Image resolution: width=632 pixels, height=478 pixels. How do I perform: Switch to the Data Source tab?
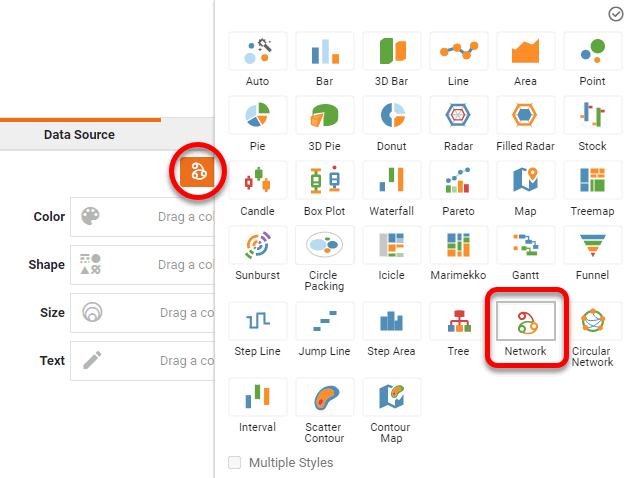(79, 134)
